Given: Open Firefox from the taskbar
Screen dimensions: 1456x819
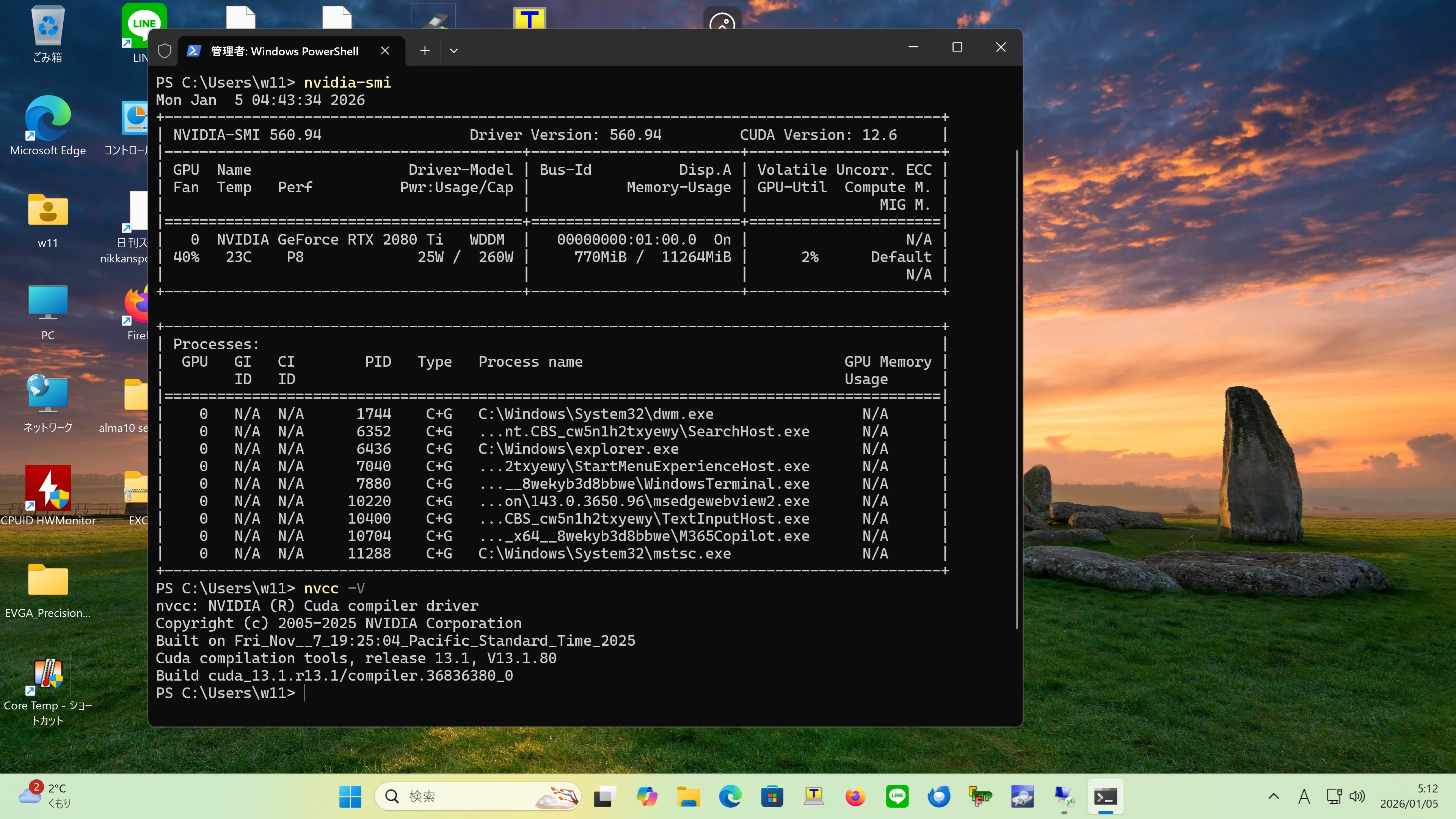Looking at the screenshot, I should pos(855,796).
